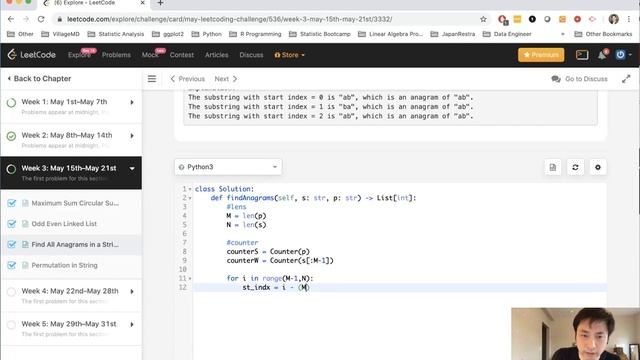Open the code notes document icon
The width and height of the screenshot is (640, 360).
coord(553,167)
